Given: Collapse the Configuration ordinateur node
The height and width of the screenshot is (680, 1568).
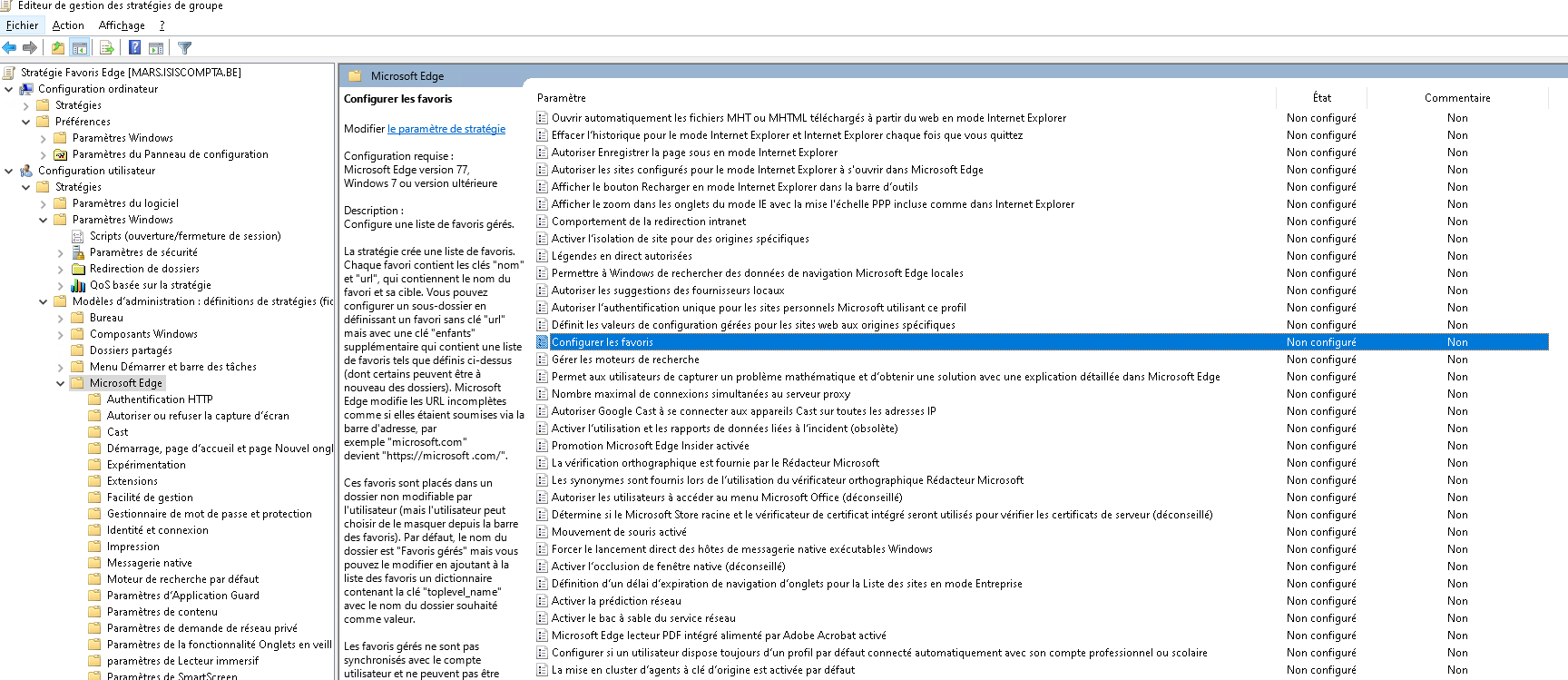Looking at the screenshot, I should (x=9, y=89).
